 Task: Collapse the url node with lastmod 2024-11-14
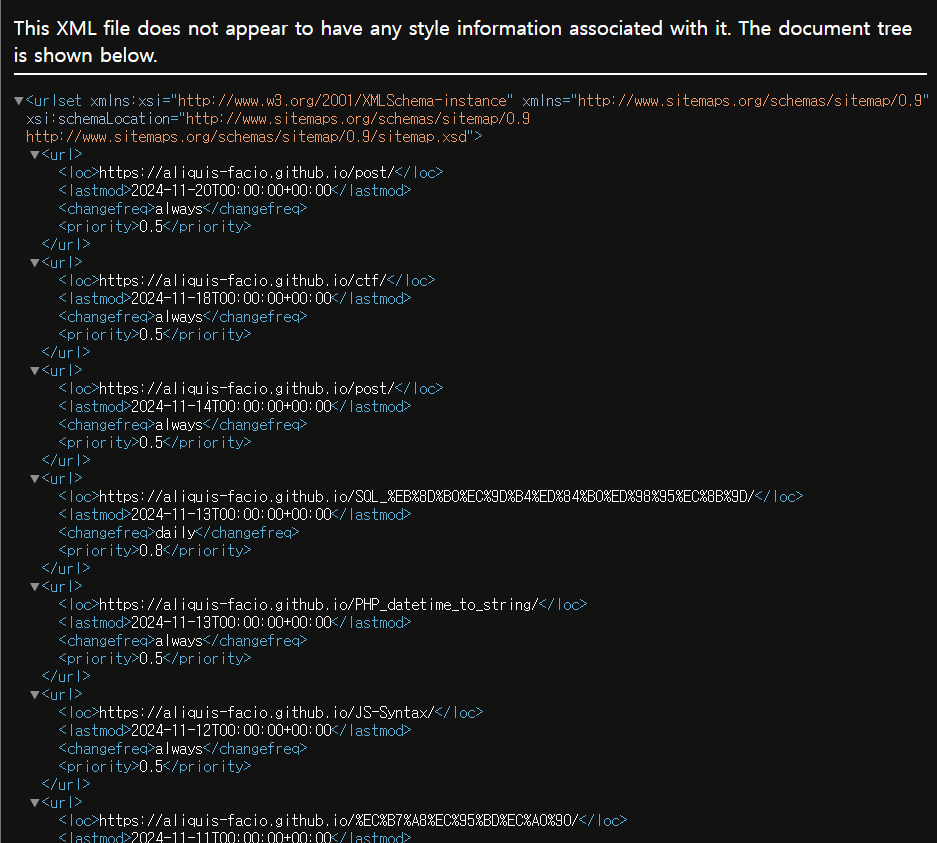pyautogui.click(x=35, y=371)
